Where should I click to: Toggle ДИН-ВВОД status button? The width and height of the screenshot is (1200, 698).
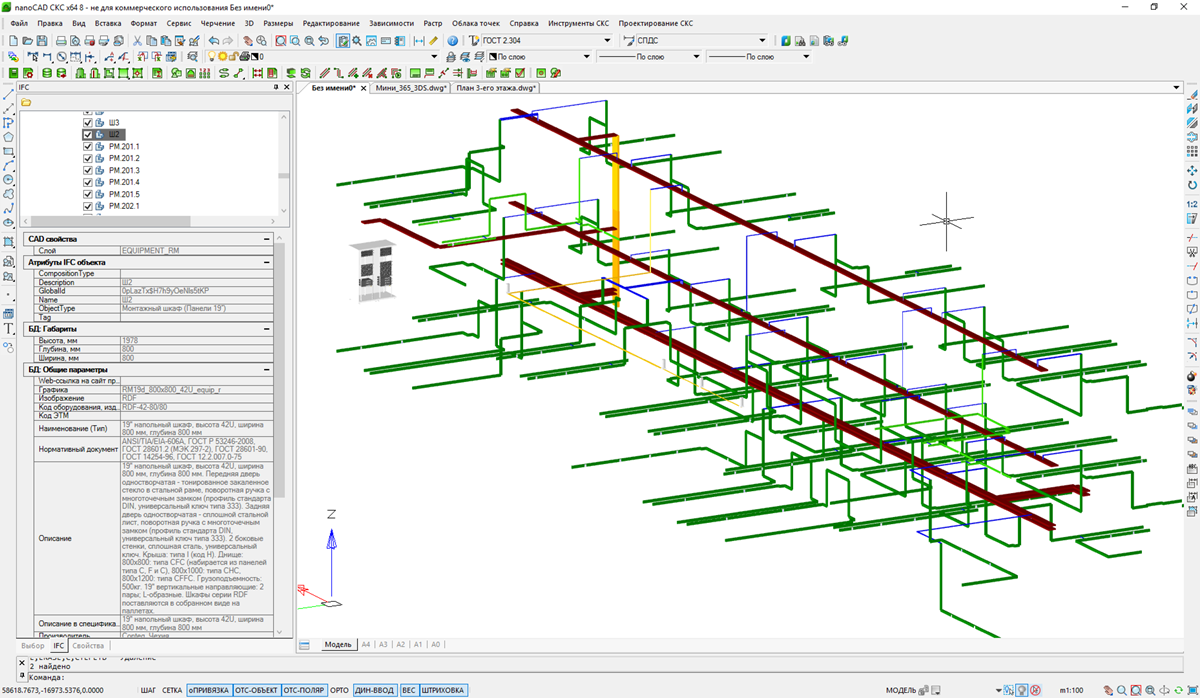pyautogui.click(x=375, y=690)
